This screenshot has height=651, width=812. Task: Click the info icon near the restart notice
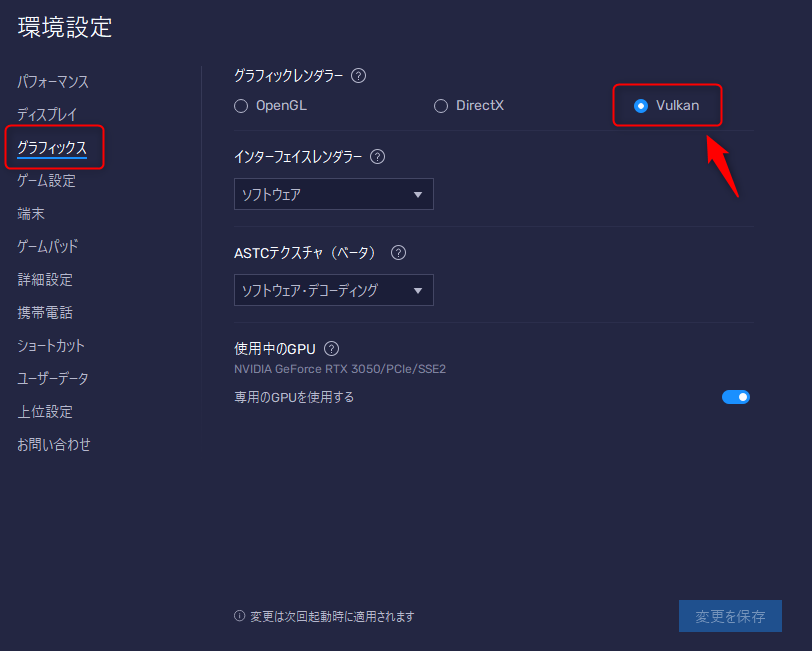coord(241,616)
